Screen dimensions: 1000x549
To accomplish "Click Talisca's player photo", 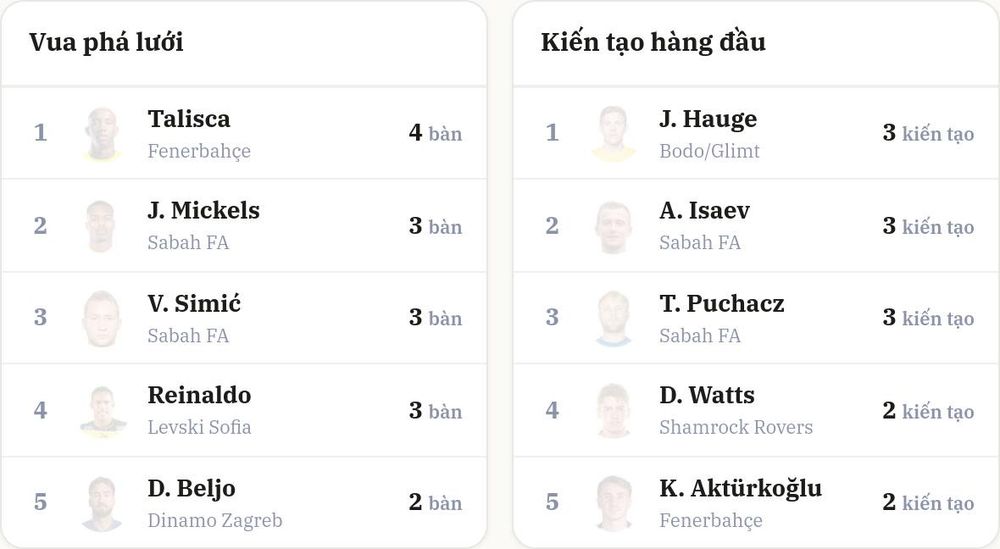I will pyautogui.click(x=102, y=133).
